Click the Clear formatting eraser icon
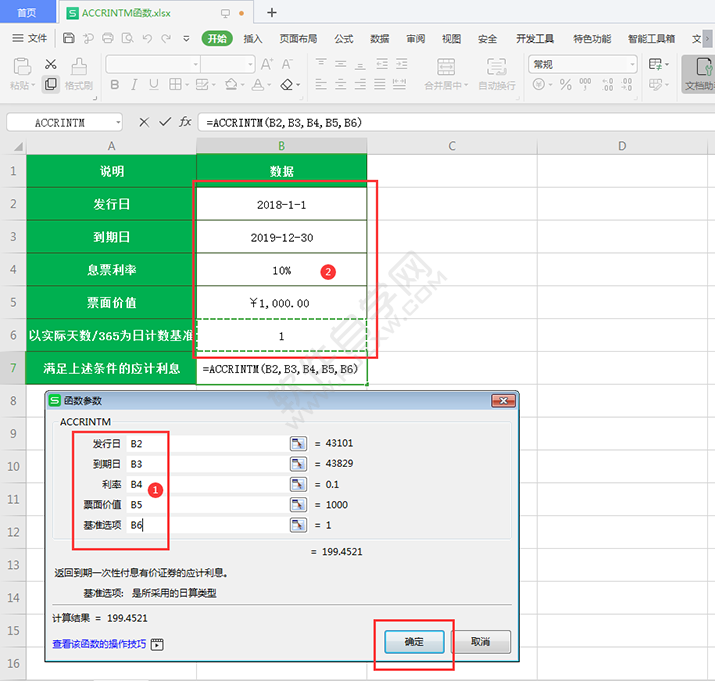This screenshot has height=681, width=715. point(287,84)
